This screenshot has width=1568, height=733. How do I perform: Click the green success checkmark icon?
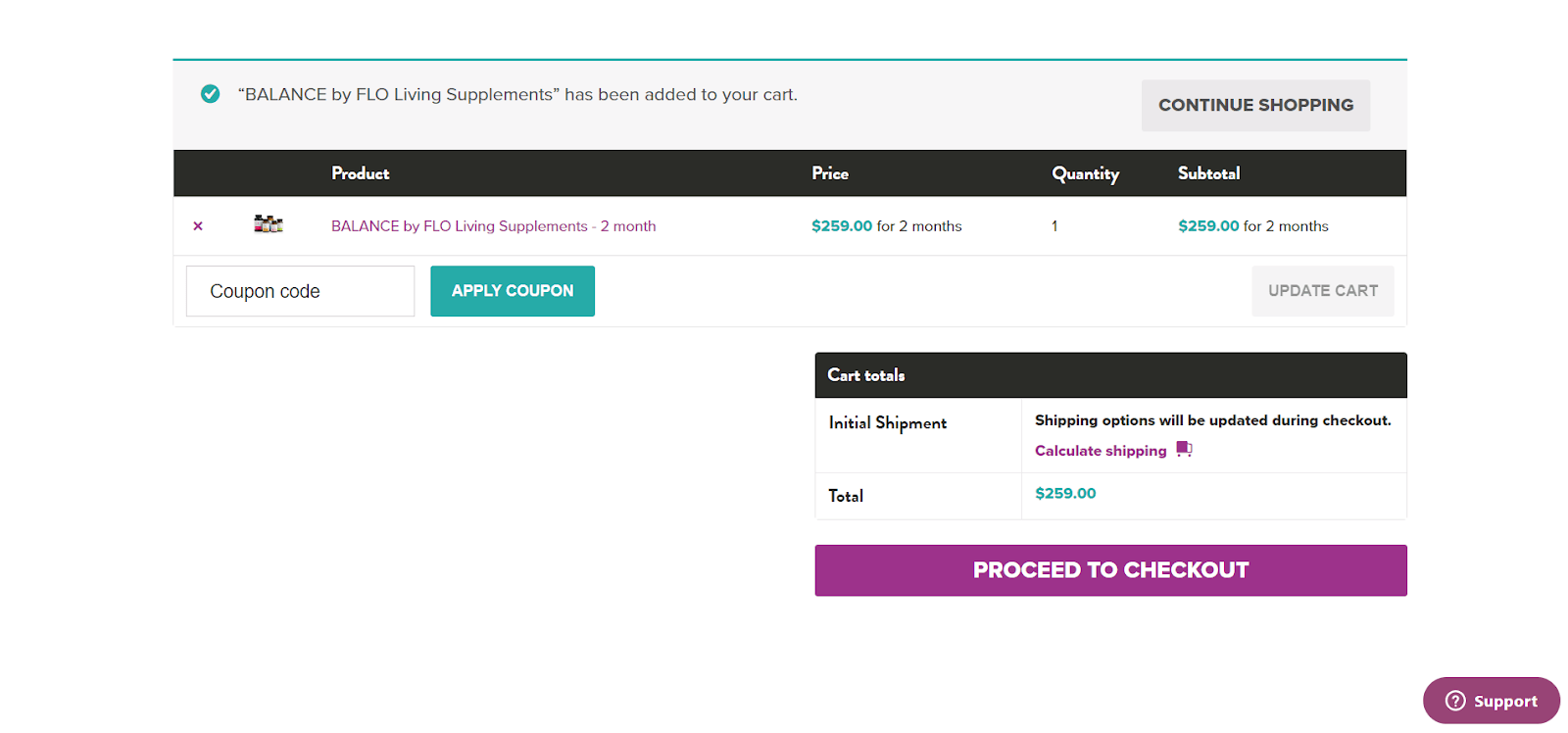(210, 94)
